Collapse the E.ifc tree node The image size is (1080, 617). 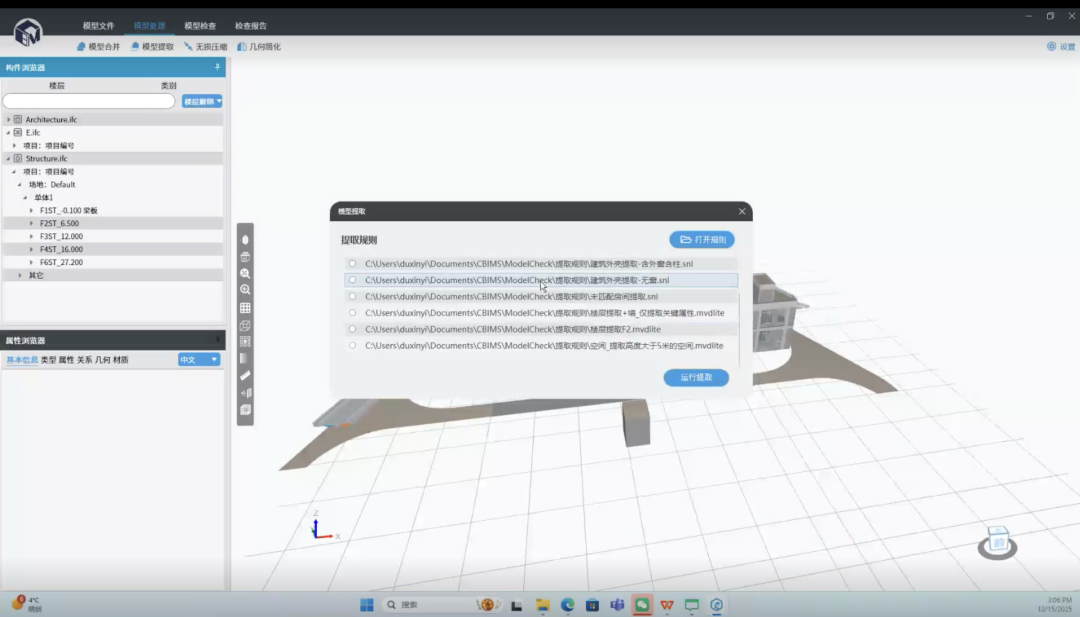click(8, 132)
